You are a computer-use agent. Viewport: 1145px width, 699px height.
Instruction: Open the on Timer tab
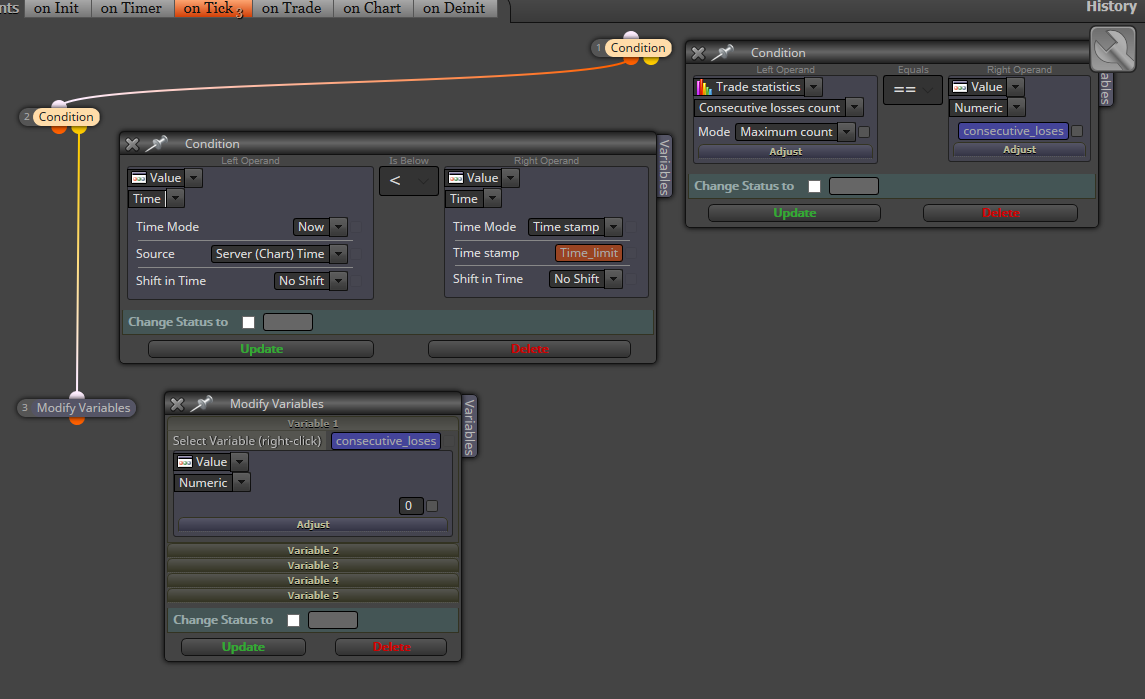point(131,9)
